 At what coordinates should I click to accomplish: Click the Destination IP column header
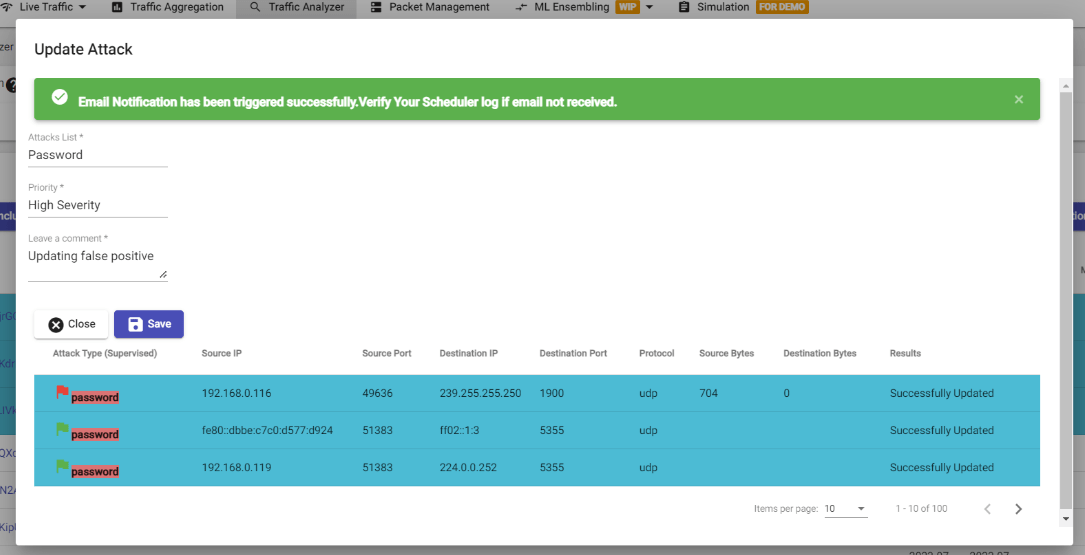click(468, 353)
